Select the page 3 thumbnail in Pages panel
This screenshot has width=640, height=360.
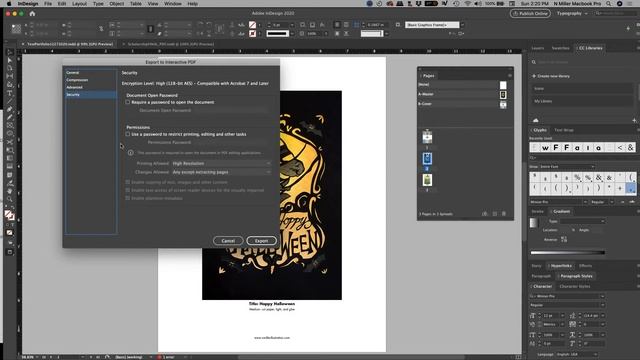click(x=427, y=180)
